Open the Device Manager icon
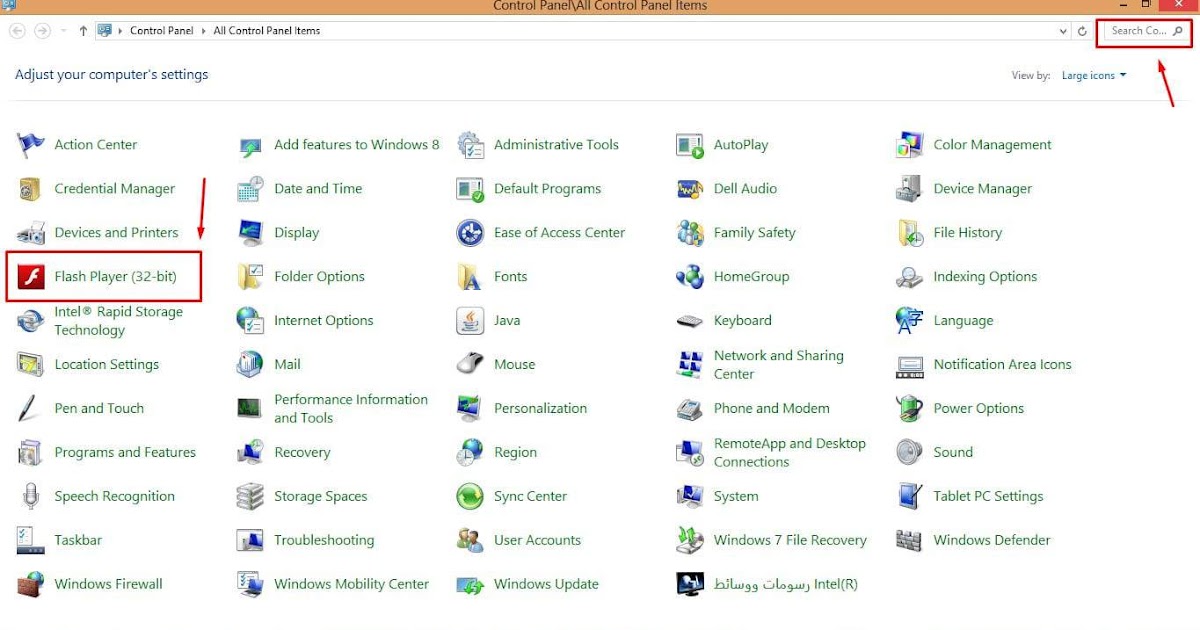This screenshot has width=1200, height=630. pos(909,189)
